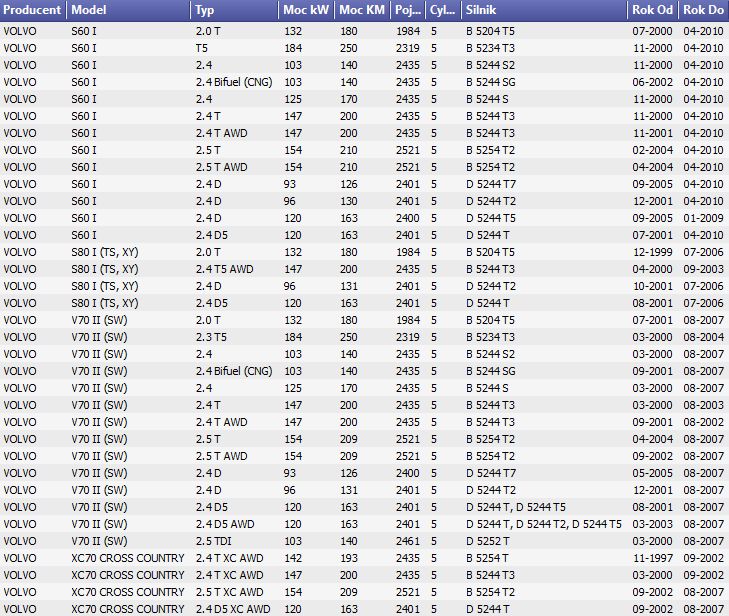This screenshot has width=729, height=616.
Task: Select the engine cell B 5234 T3 for S60 I T5
Action: pyautogui.click(x=490, y=48)
